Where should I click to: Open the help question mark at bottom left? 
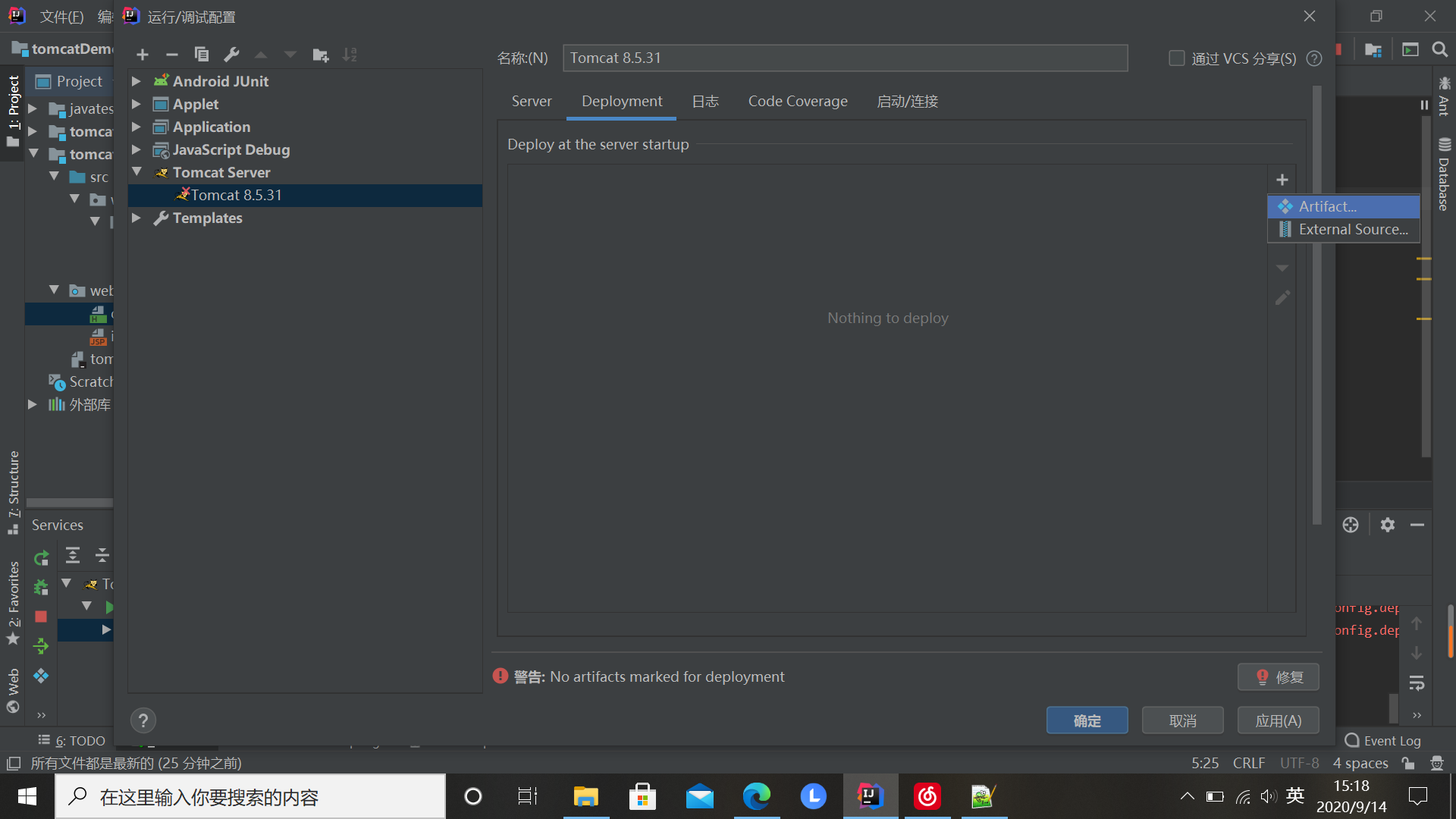[x=143, y=720]
